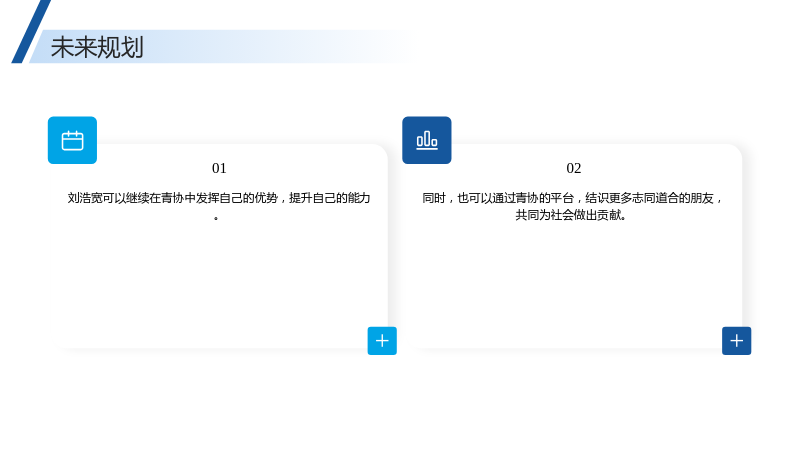Image resolution: width=800 pixels, height=450 pixels.
Task: Click the phrase 提升自己的能力 in card 01
Action: click(x=330, y=198)
